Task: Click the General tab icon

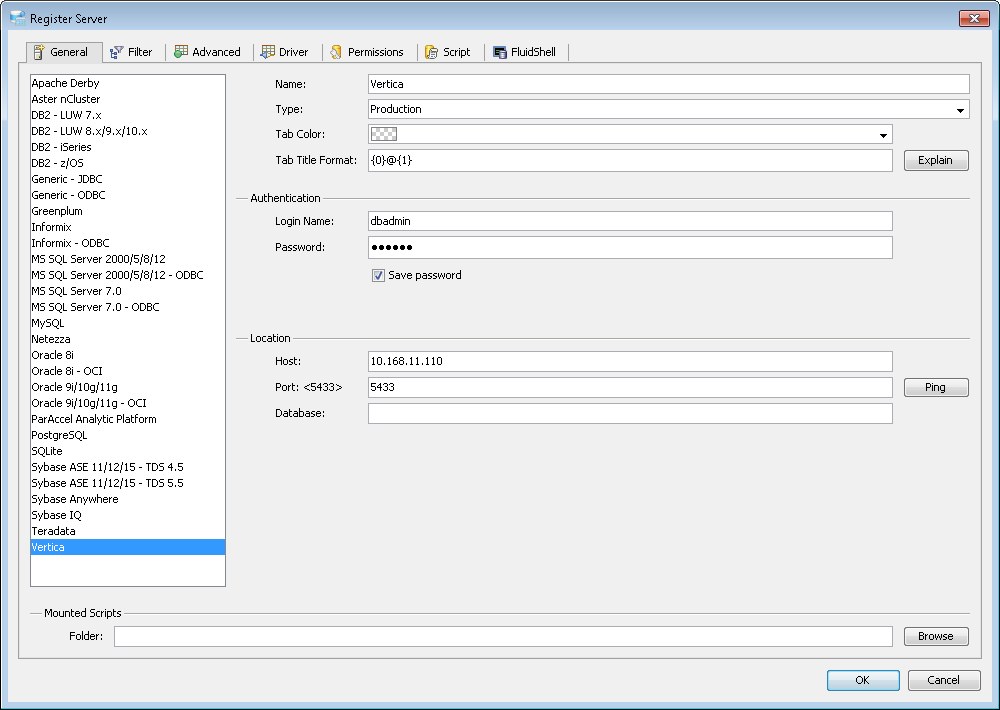Action: click(39, 52)
